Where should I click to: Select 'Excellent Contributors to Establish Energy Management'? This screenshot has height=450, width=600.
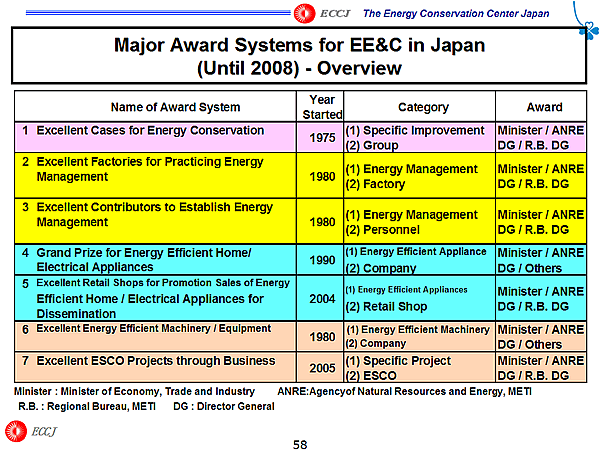click(x=154, y=215)
